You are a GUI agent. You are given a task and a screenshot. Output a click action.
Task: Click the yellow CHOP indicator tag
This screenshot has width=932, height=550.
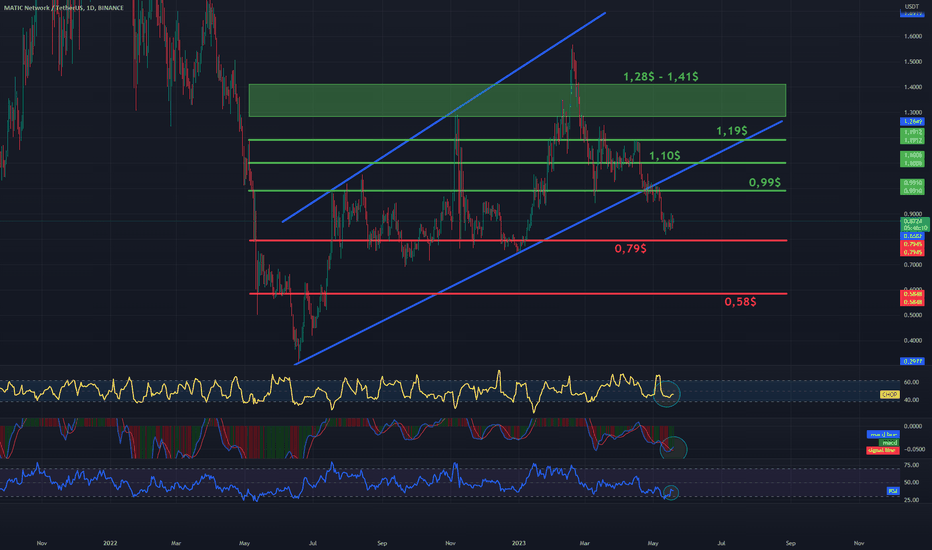890,394
